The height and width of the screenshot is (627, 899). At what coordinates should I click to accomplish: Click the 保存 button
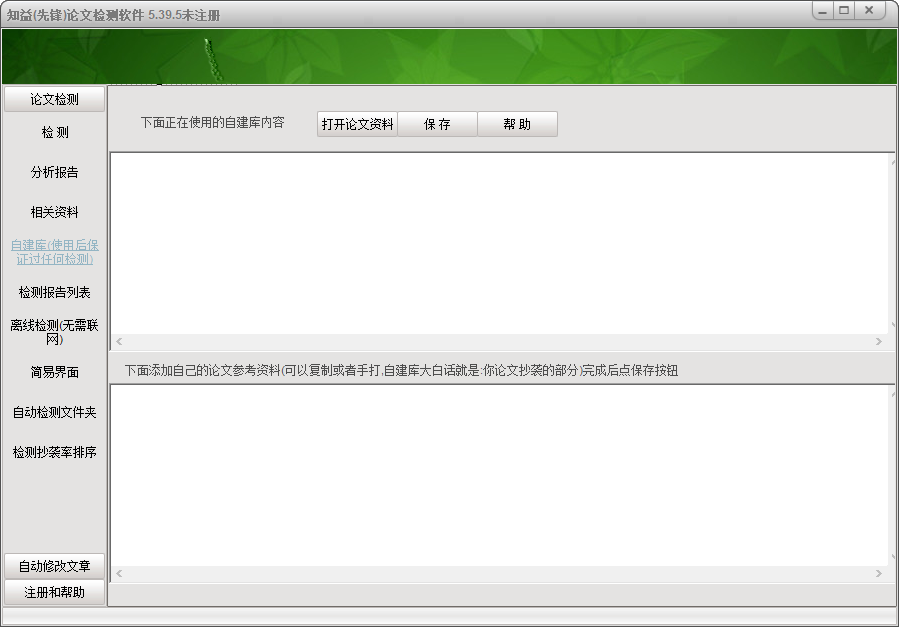tap(437, 124)
